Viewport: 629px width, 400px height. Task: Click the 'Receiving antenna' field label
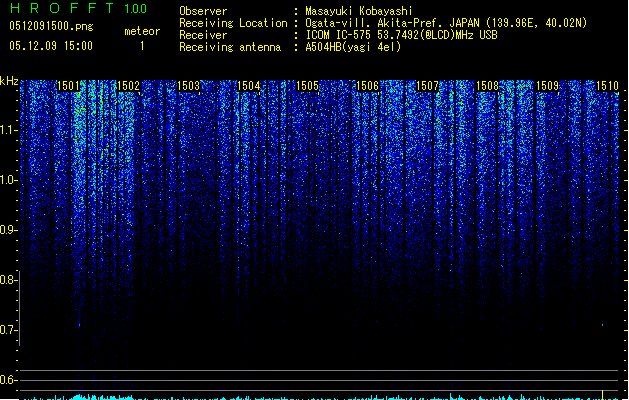pos(230,47)
